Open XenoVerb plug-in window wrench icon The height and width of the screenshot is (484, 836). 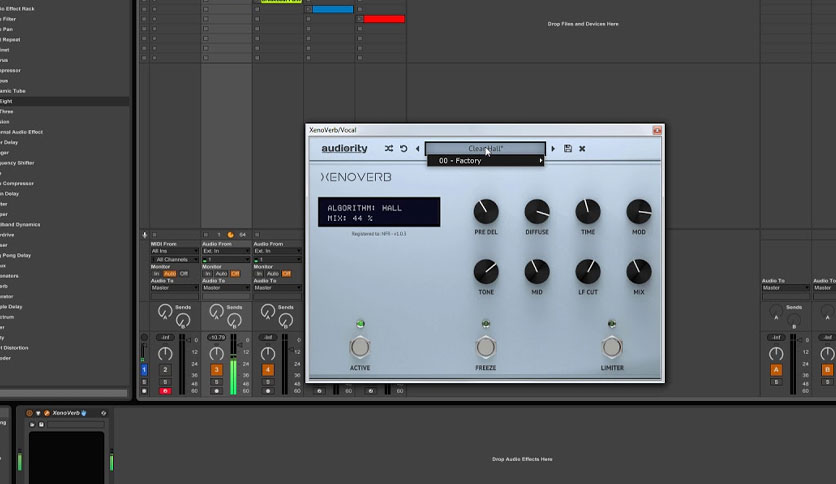[x=46, y=413]
